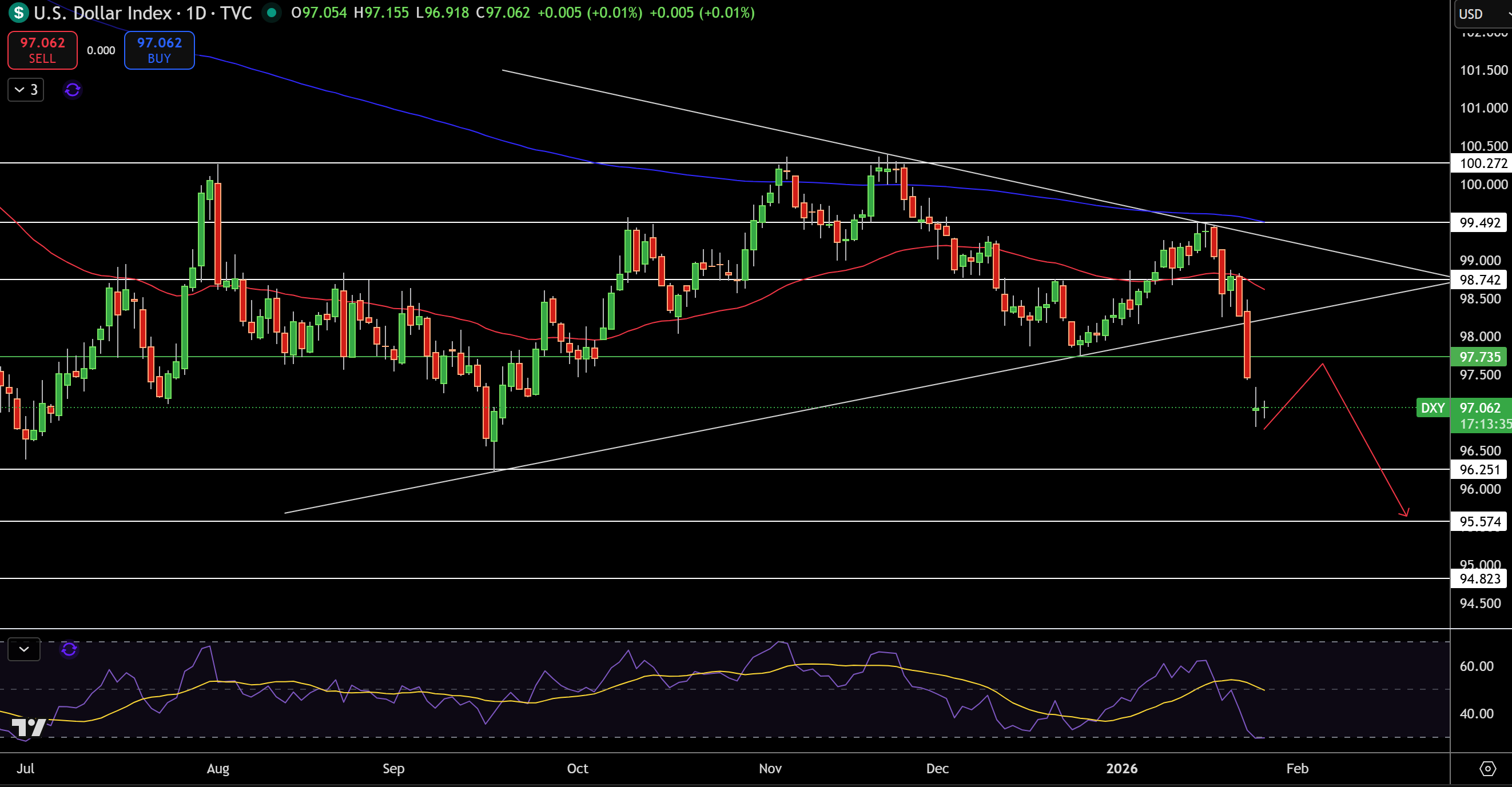Click the RSI scale value 40.00
The height and width of the screenshot is (787, 1512).
(1476, 713)
